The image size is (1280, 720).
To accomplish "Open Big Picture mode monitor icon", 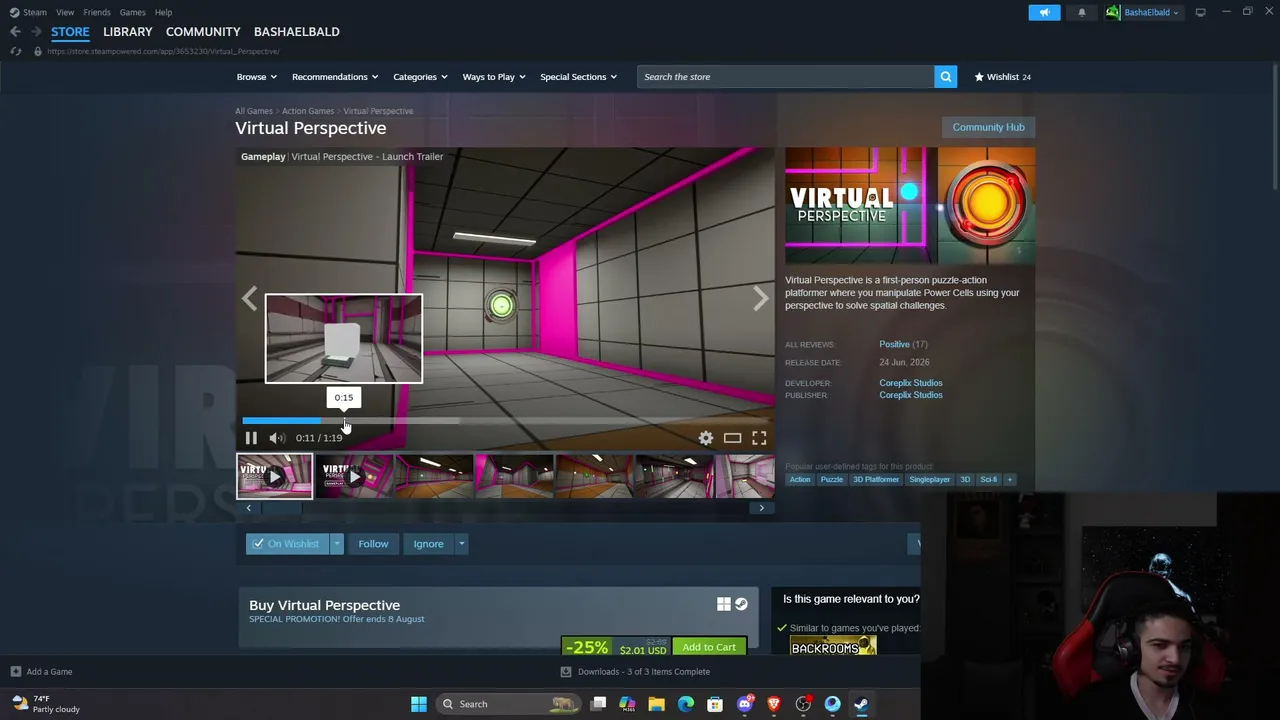I will (1200, 12).
